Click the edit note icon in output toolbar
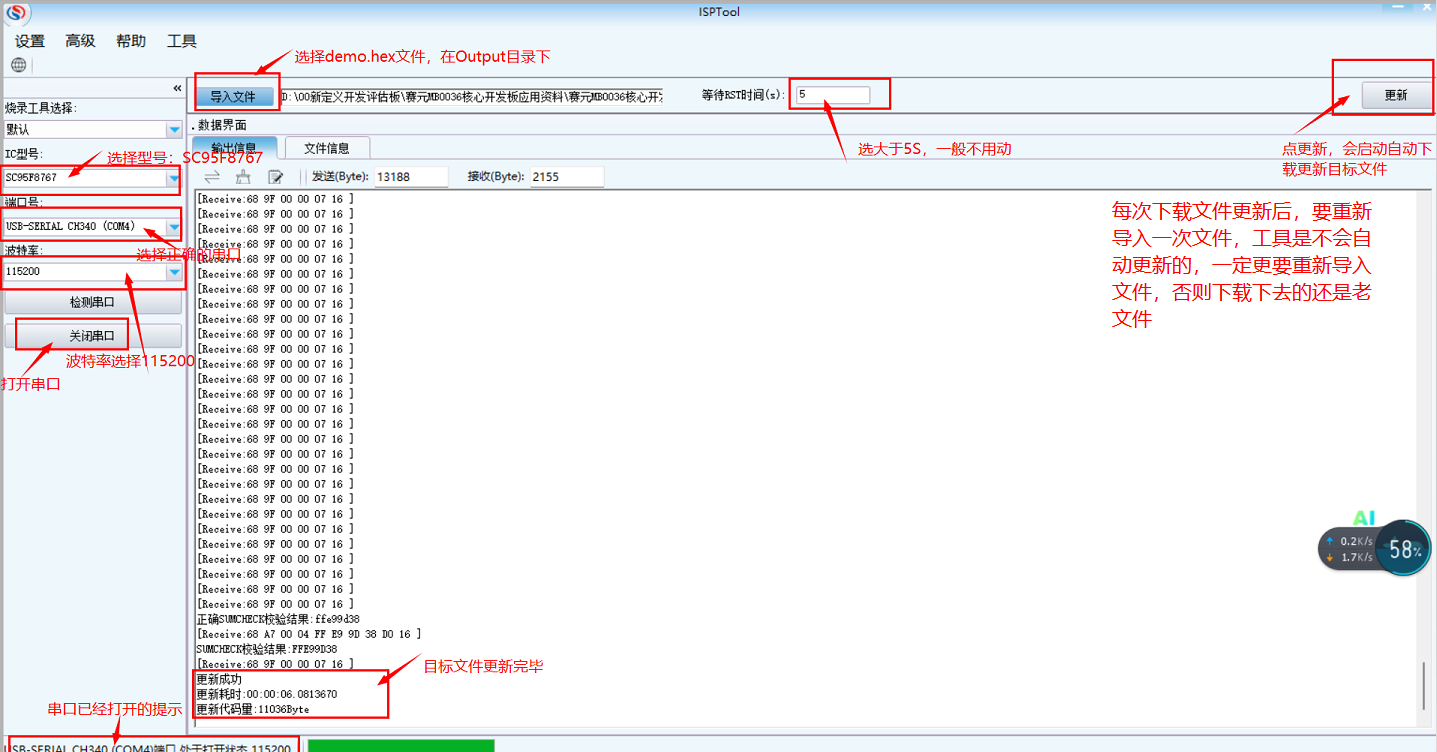1437x752 pixels. [x=275, y=177]
